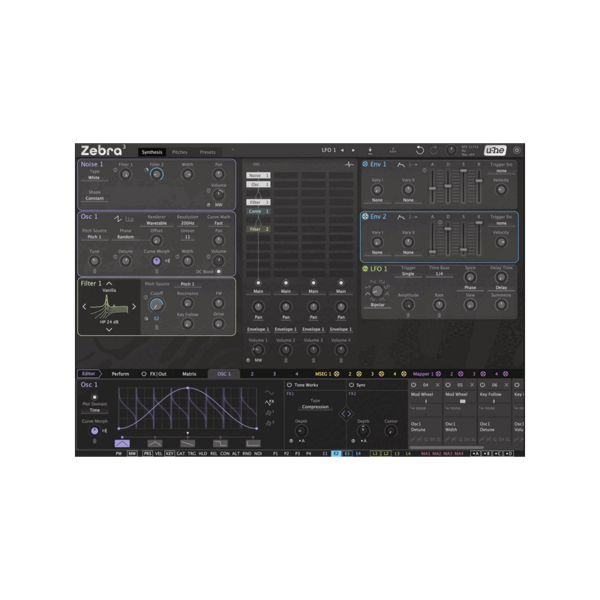
Task: Click the Mapper 1 purple wheel icon
Action: [x=439, y=374]
